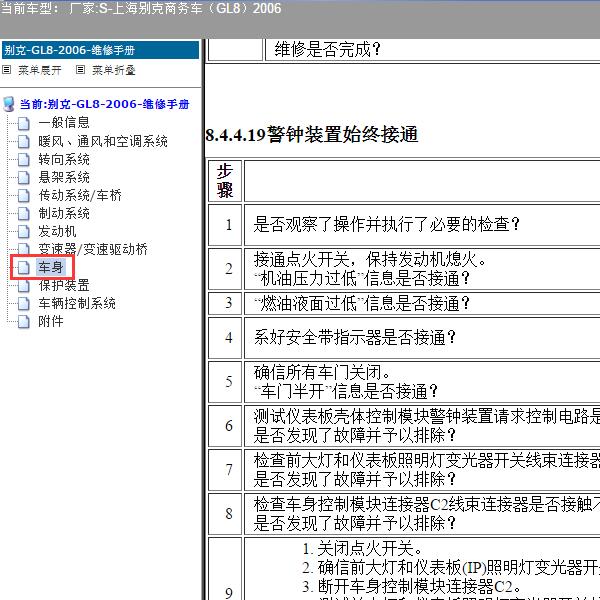Open the 悬架系统 chapter
Image resolution: width=600 pixels, height=600 pixels.
64,177
